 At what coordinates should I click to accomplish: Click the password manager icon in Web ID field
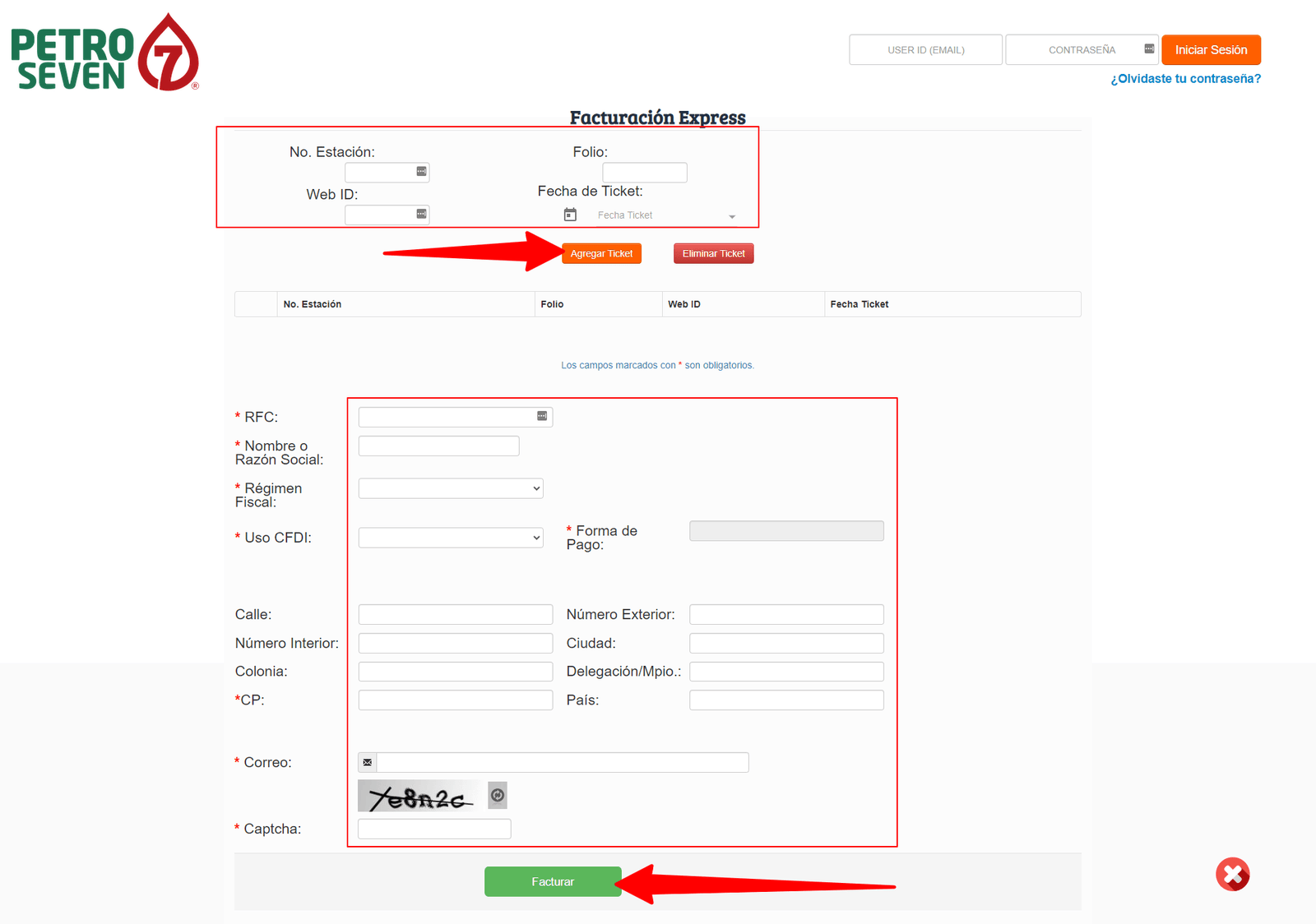(421, 214)
